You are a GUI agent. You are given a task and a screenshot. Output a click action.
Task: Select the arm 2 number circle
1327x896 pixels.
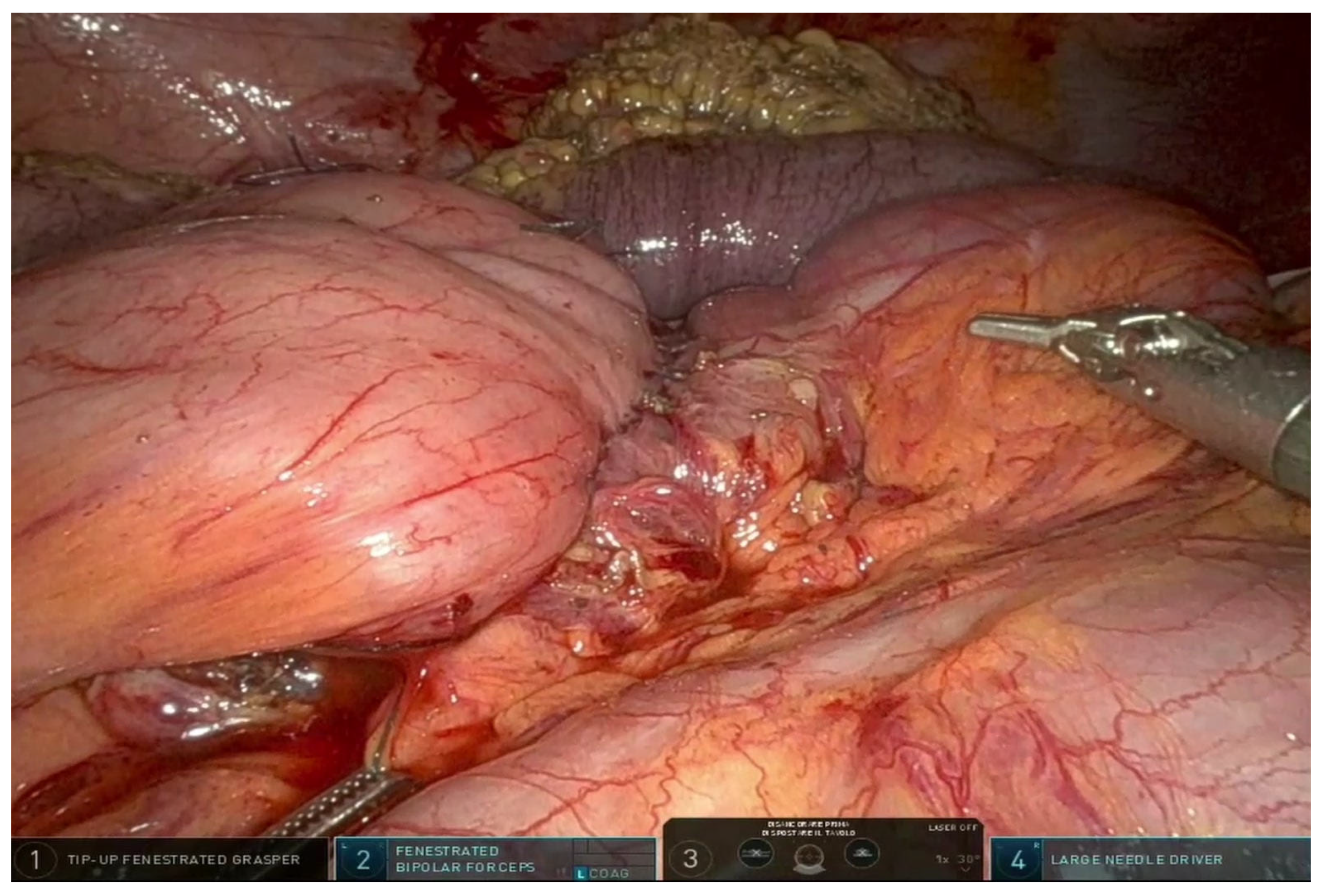click(363, 860)
